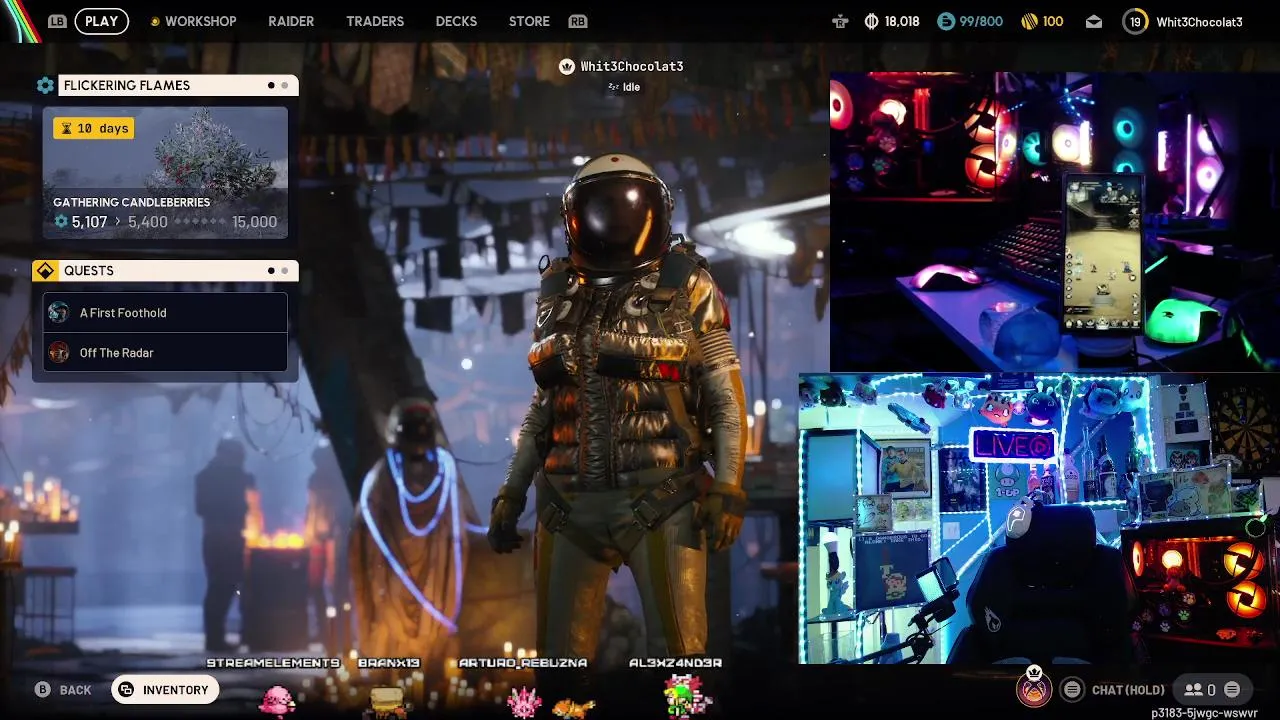
Task: Click the BRANX13 name label
Action: [x=389, y=663]
